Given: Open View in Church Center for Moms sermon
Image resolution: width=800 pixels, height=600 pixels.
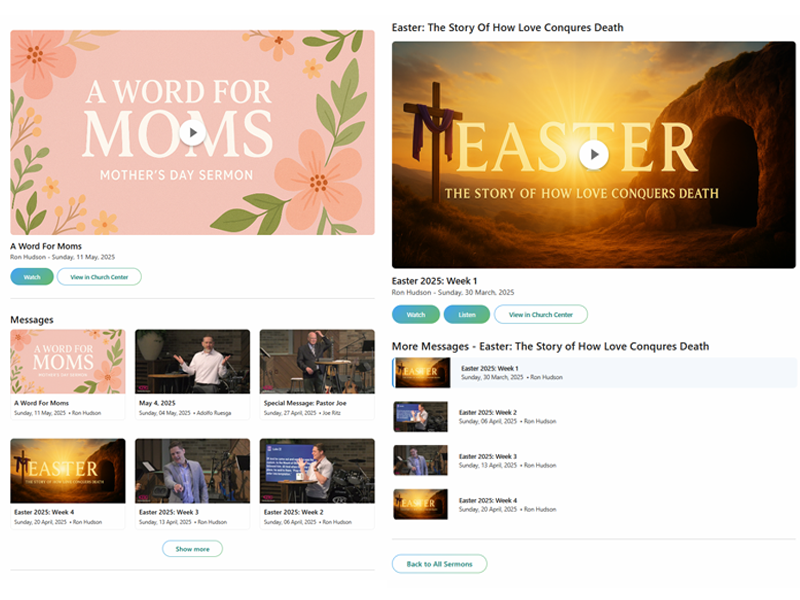Looking at the screenshot, I should click(x=99, y=277).
